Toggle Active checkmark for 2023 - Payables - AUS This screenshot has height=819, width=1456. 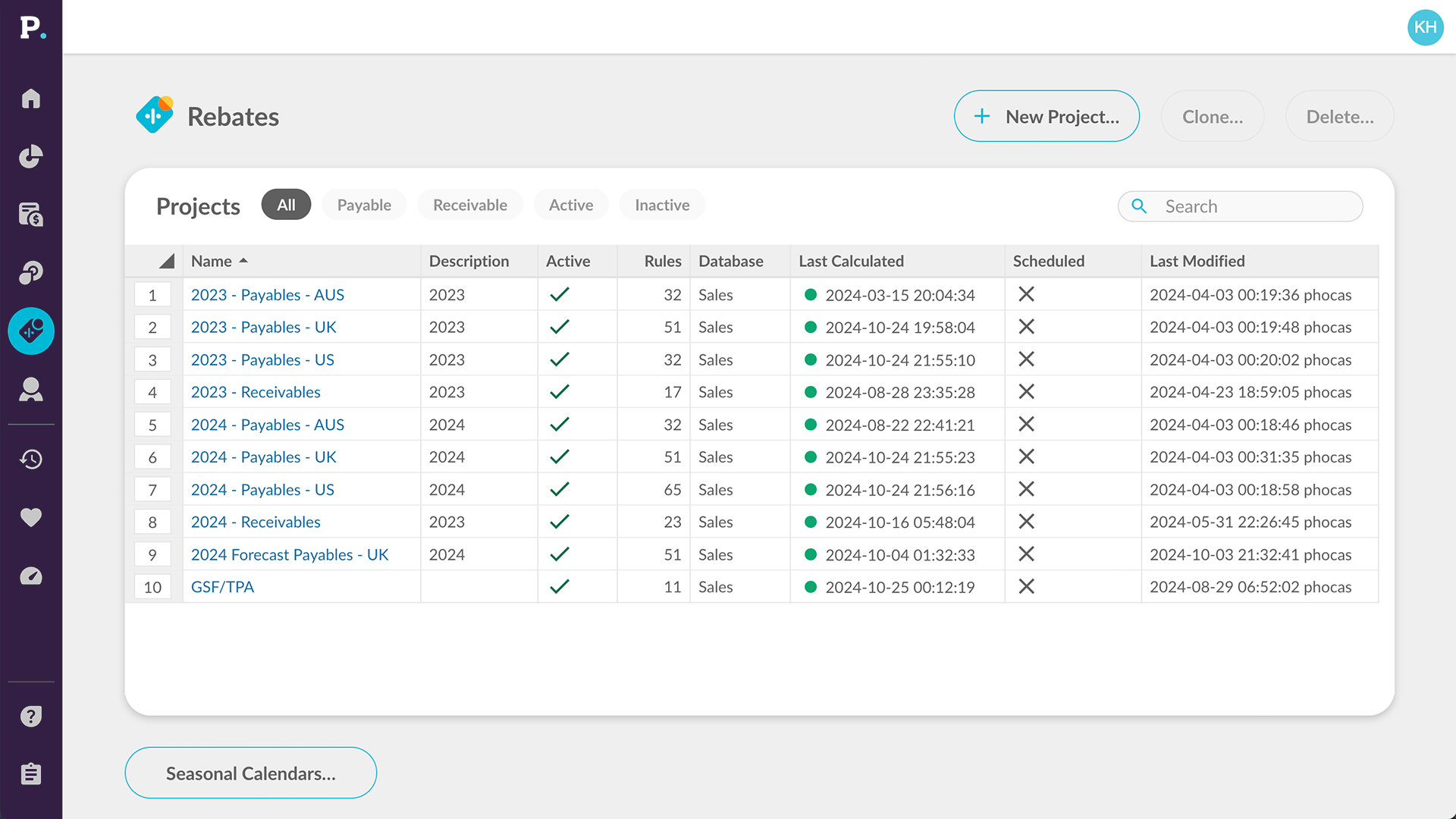click(560, 294)
